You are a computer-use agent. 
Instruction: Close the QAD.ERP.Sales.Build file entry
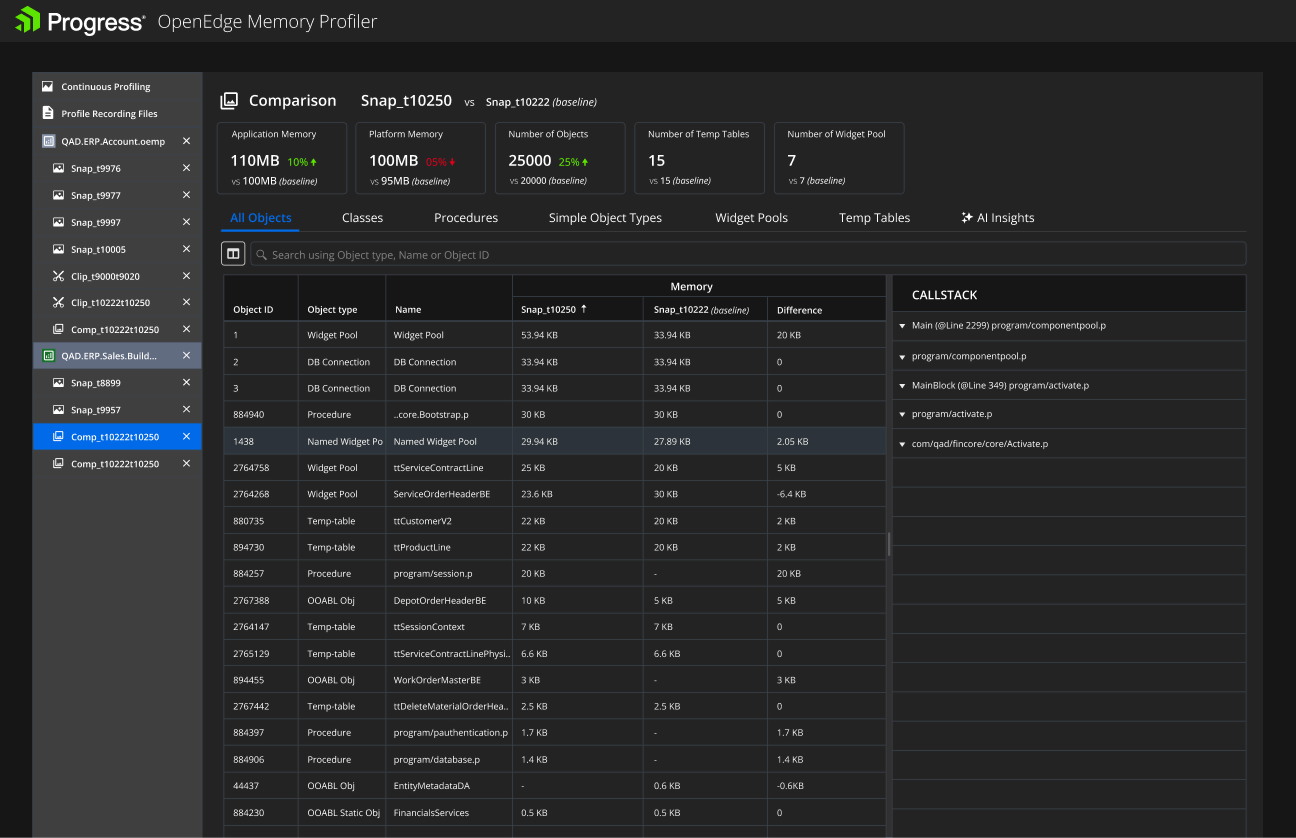(x=186, y=355)
